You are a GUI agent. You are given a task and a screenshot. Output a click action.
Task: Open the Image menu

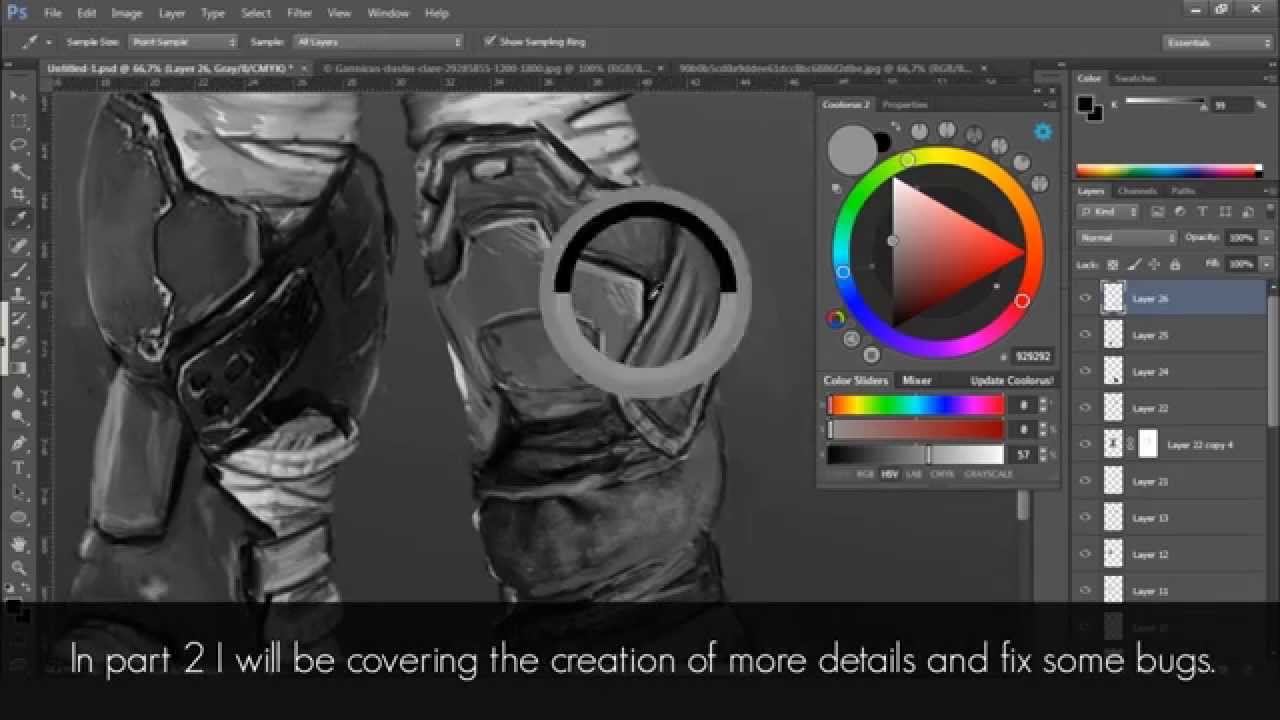tap(126, 13)
